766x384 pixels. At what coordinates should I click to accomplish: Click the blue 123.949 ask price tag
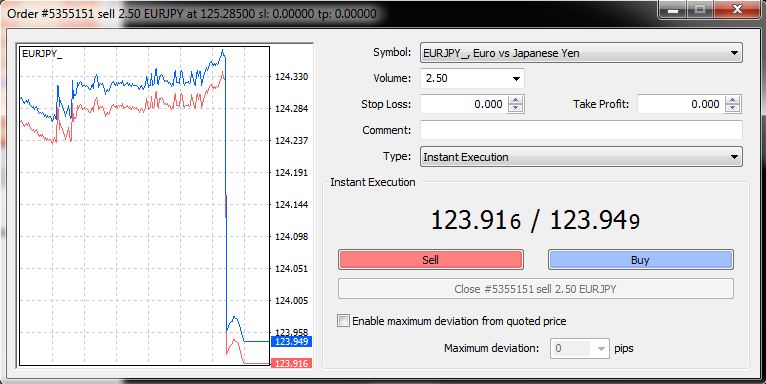click(291, 341)
